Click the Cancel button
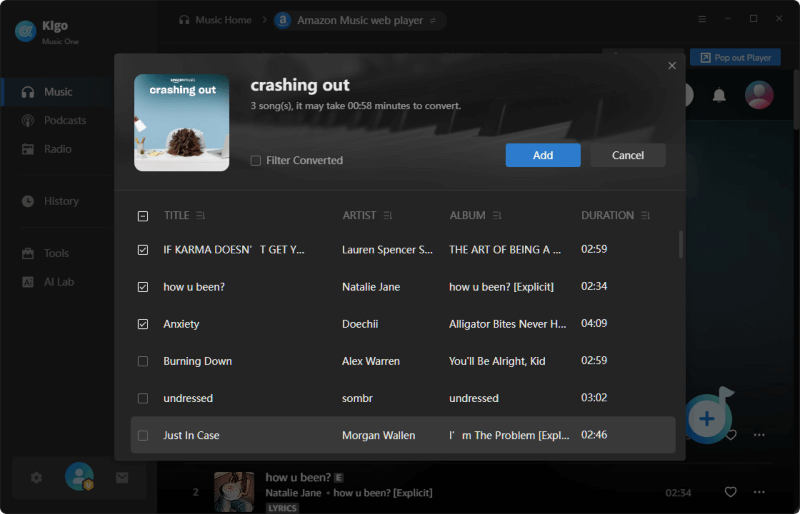Viewport: 800px width, 514px height. (x=628, y=155)
